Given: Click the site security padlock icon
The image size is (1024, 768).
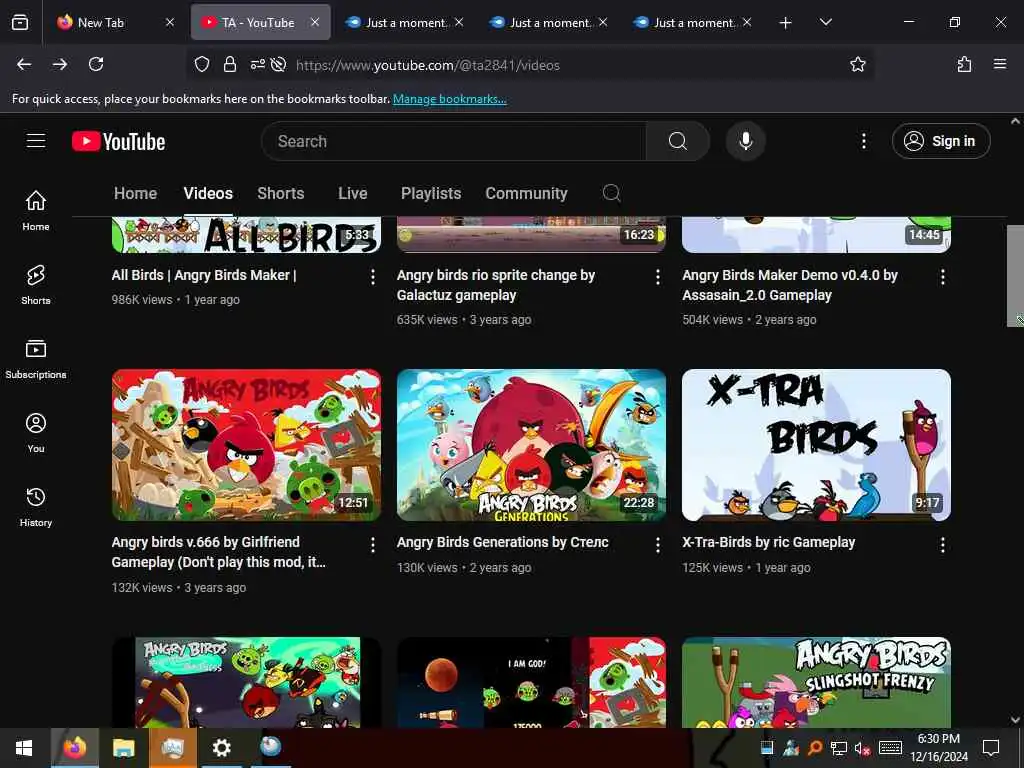Looking at the screenshot, I should (x=229, y=64).
